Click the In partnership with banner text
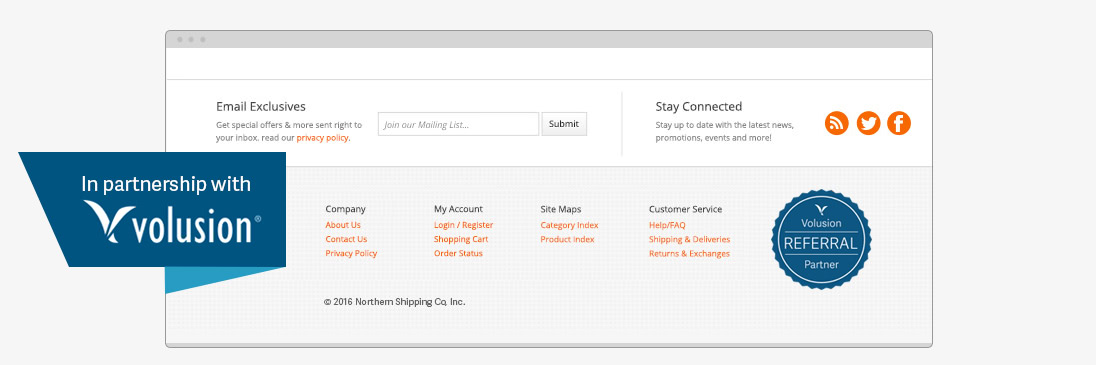The height and width of the screenshot is (365, 1096). pos(166,185)
